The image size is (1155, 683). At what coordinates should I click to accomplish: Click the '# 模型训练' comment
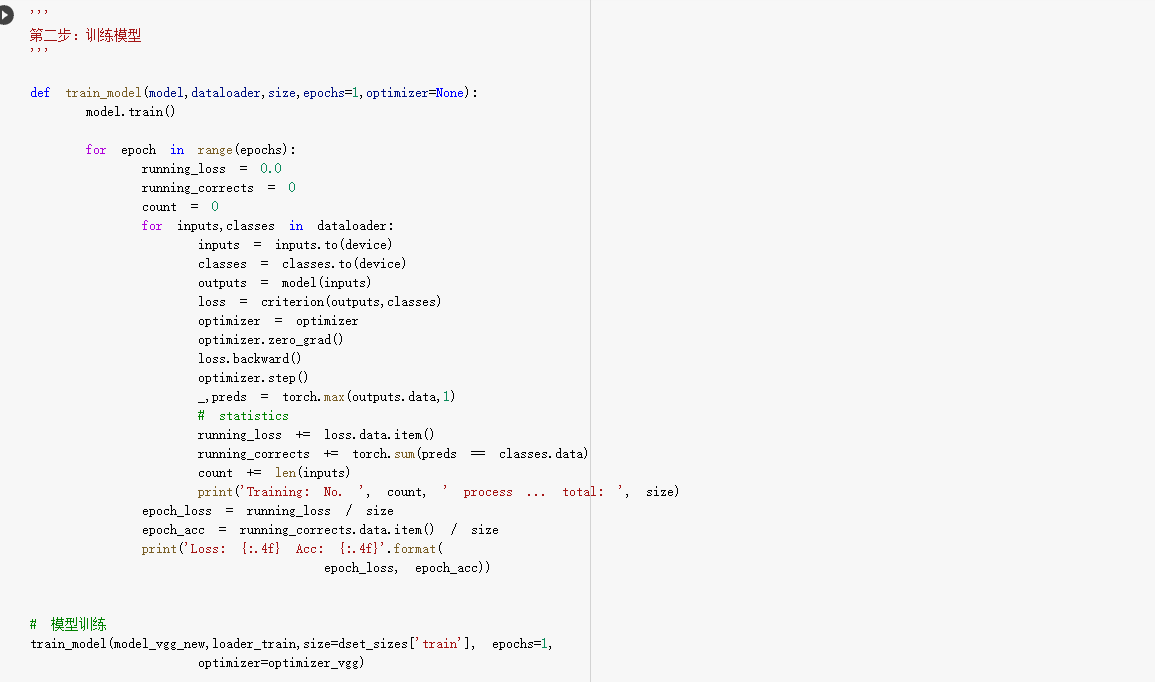(x=68, y=625)
